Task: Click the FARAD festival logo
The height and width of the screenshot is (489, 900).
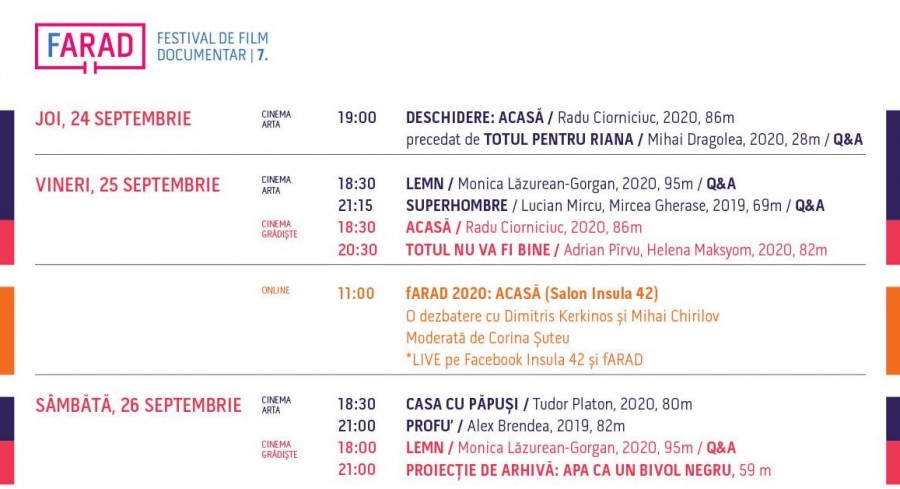Action: click(x=90, y=48)
